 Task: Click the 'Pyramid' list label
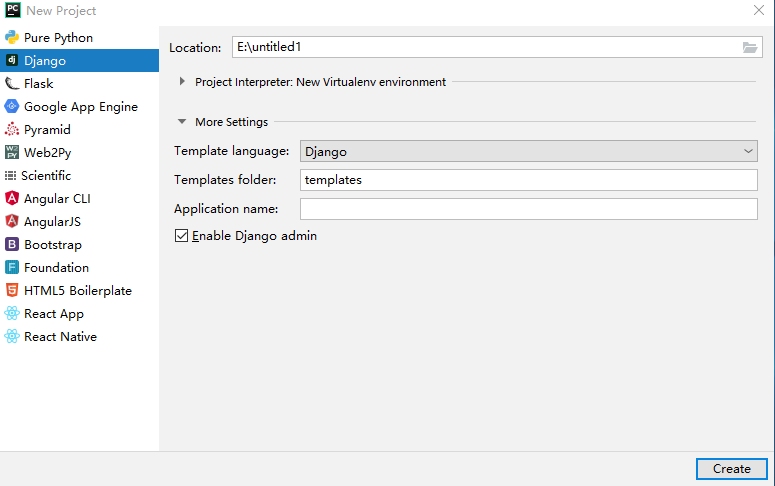click(x=47, y=130)
